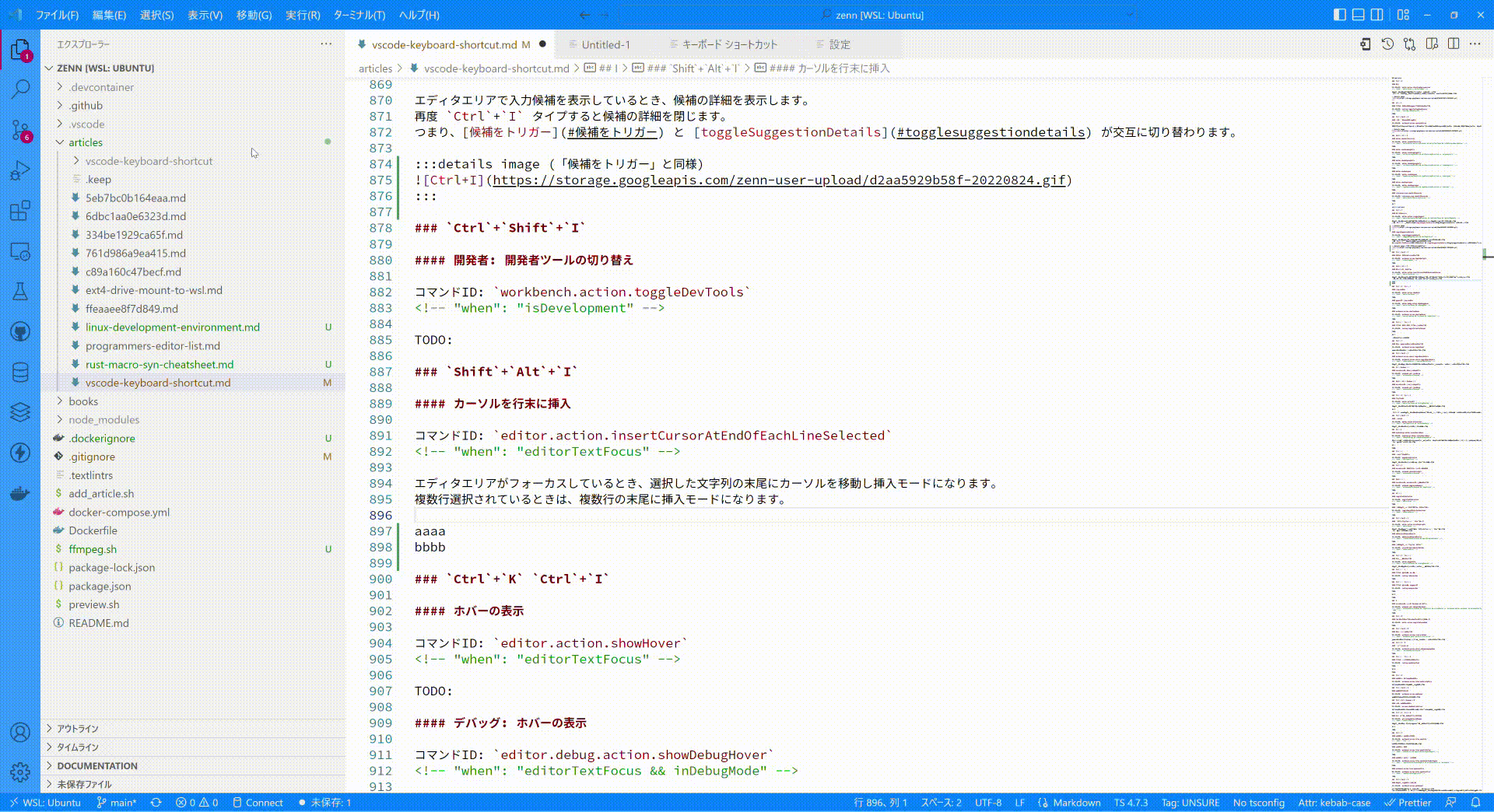Open the Manage gear icon
Image resolution: width=1494 pixels, height=812 pixels.
tap(20, 772)
